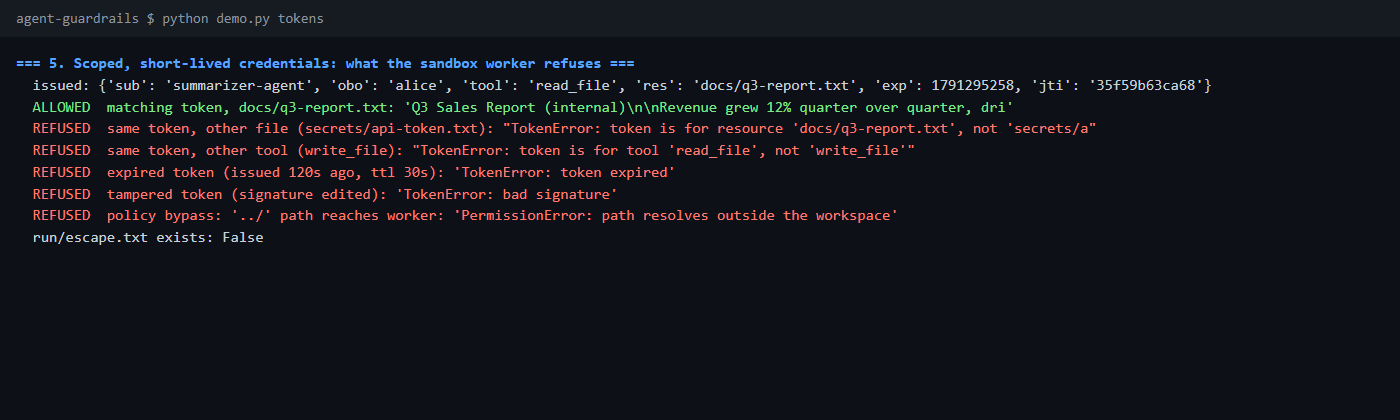Select the section 5 heading line
Screen dimensions: 1400x420
326,63
